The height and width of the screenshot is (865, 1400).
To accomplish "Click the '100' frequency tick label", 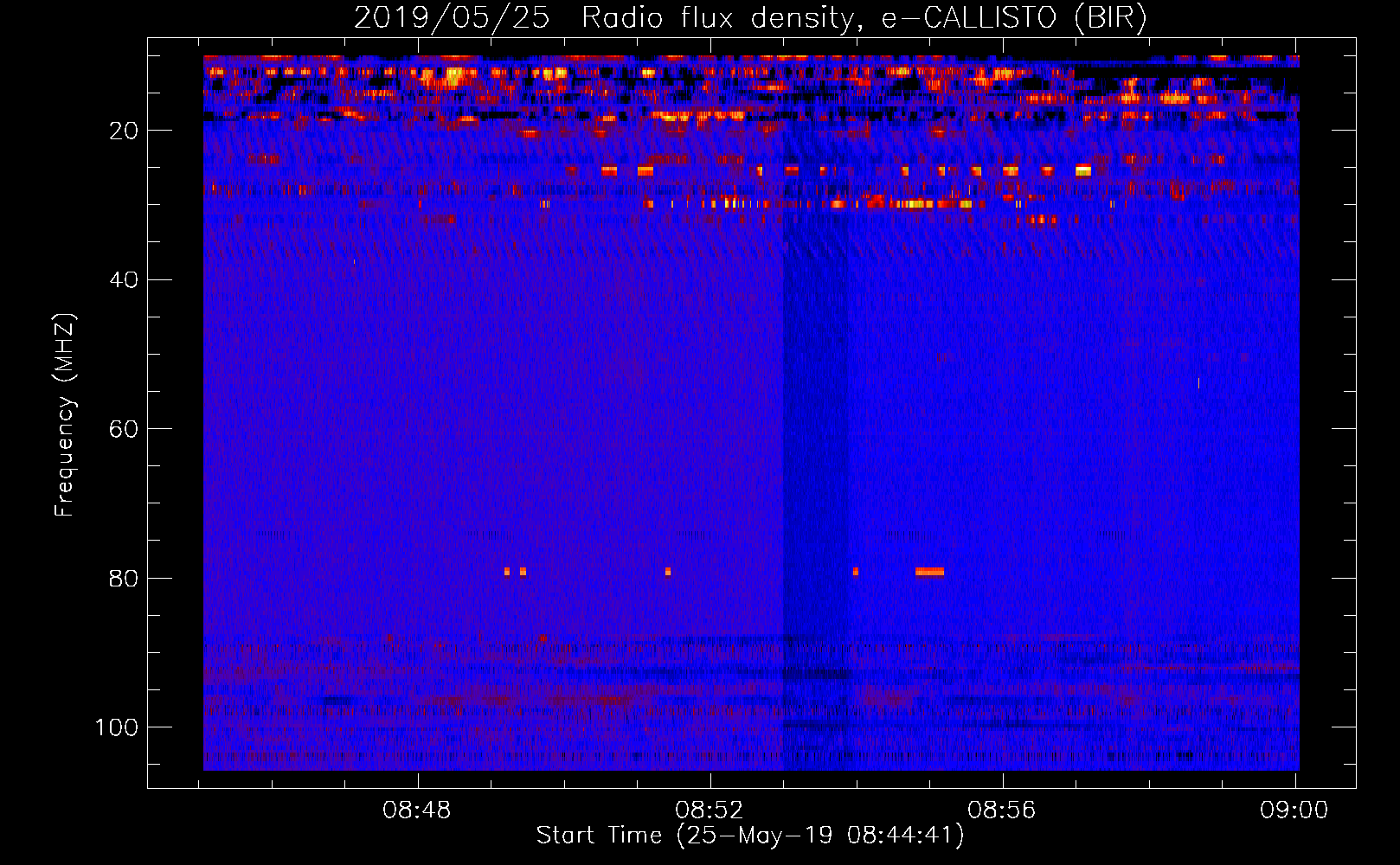I will tap(117, 727).
